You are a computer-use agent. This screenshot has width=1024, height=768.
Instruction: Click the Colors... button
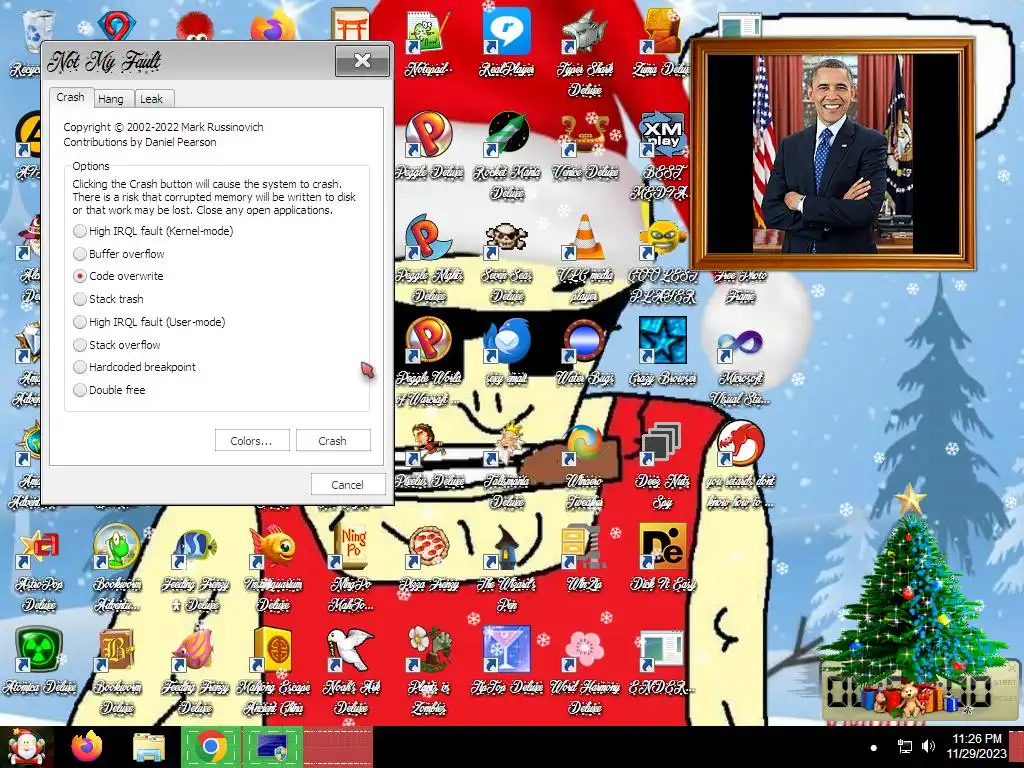coord(252,441)
